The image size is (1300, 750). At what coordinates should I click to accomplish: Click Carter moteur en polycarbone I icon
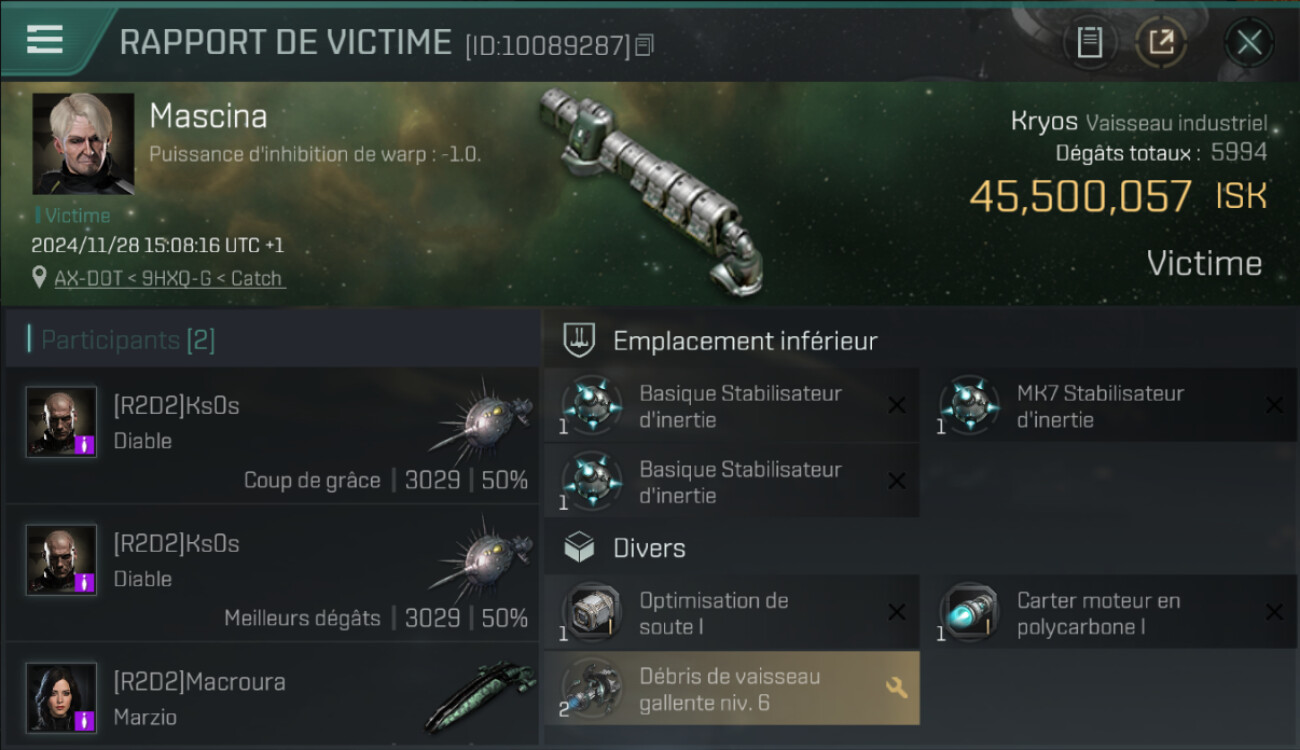(x=969, y=613)
